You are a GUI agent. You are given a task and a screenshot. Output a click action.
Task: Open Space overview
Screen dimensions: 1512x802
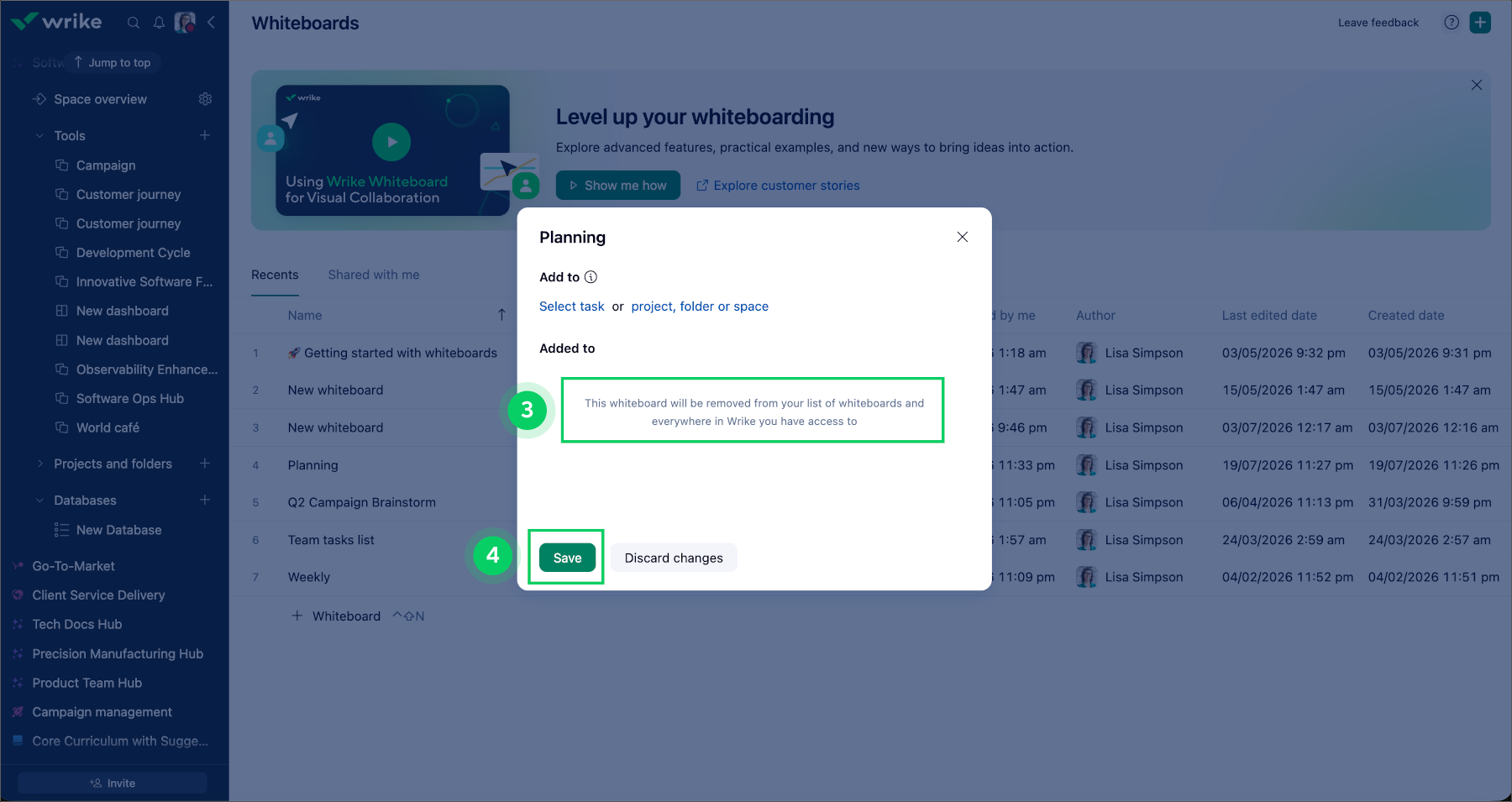(100, 99)
